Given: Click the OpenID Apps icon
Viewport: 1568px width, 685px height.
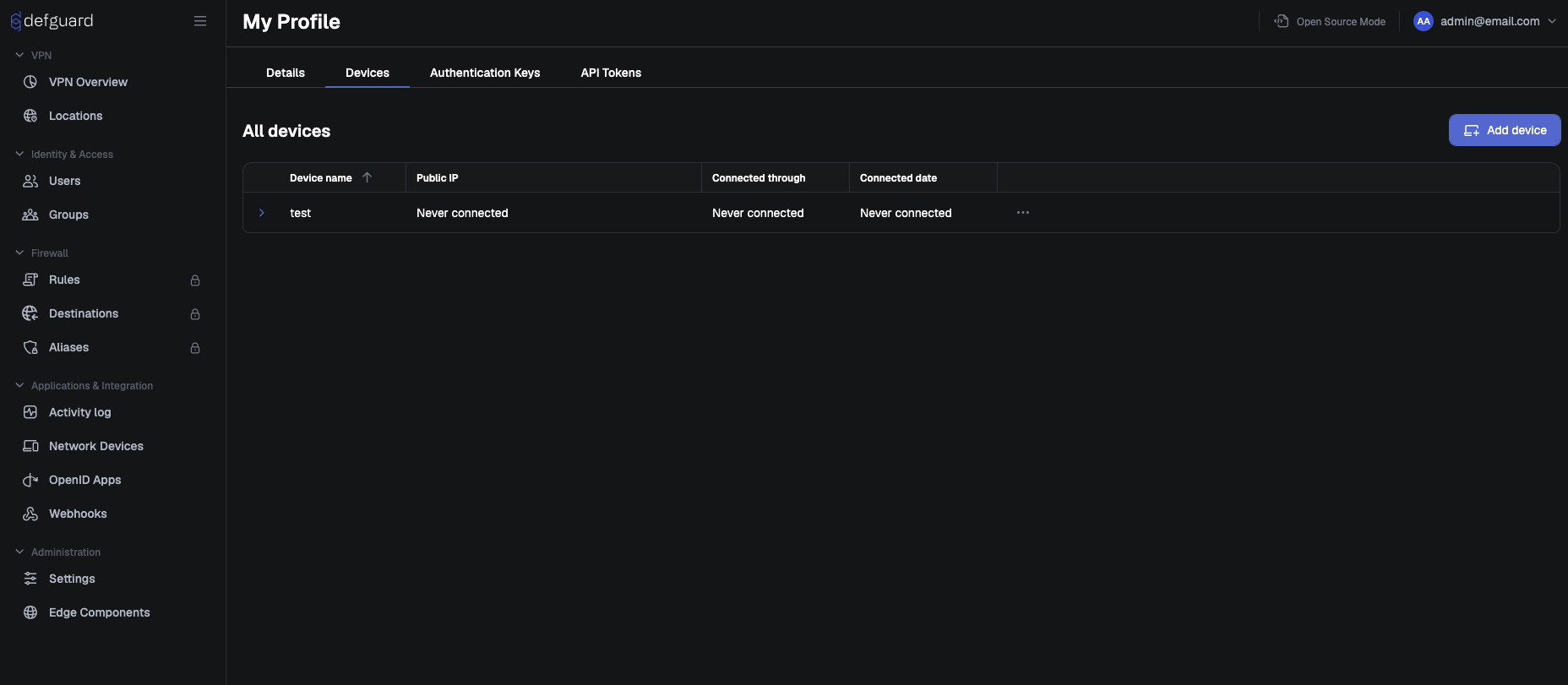Looking at the screenshot, I should pyautogui.click(x=30, y=480).
